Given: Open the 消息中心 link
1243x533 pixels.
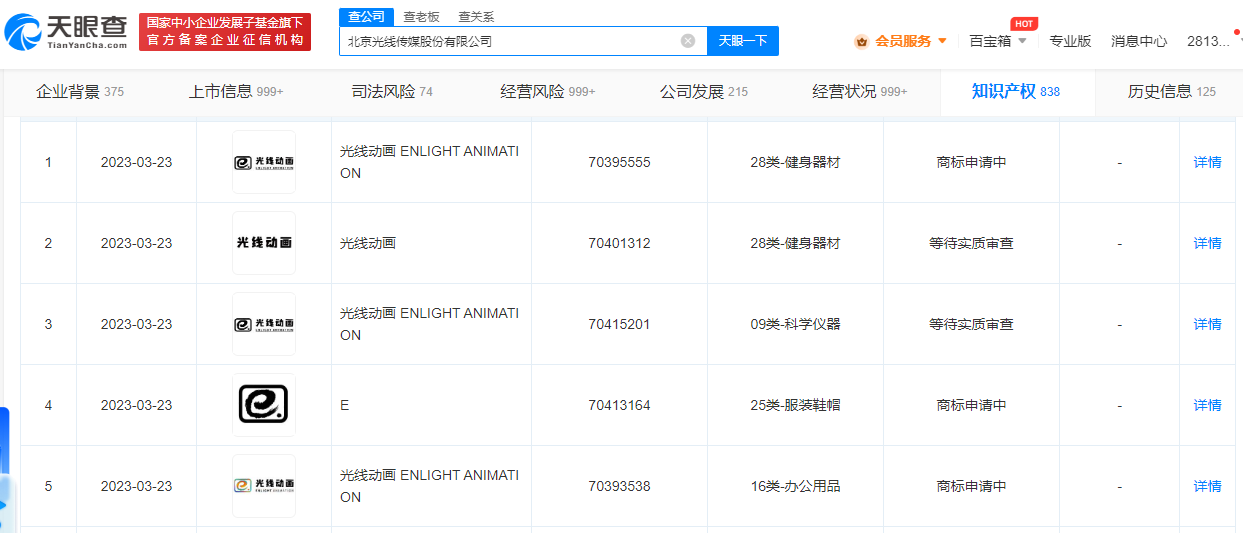Looking at the screenshot, I should (x=1139, y=41).
